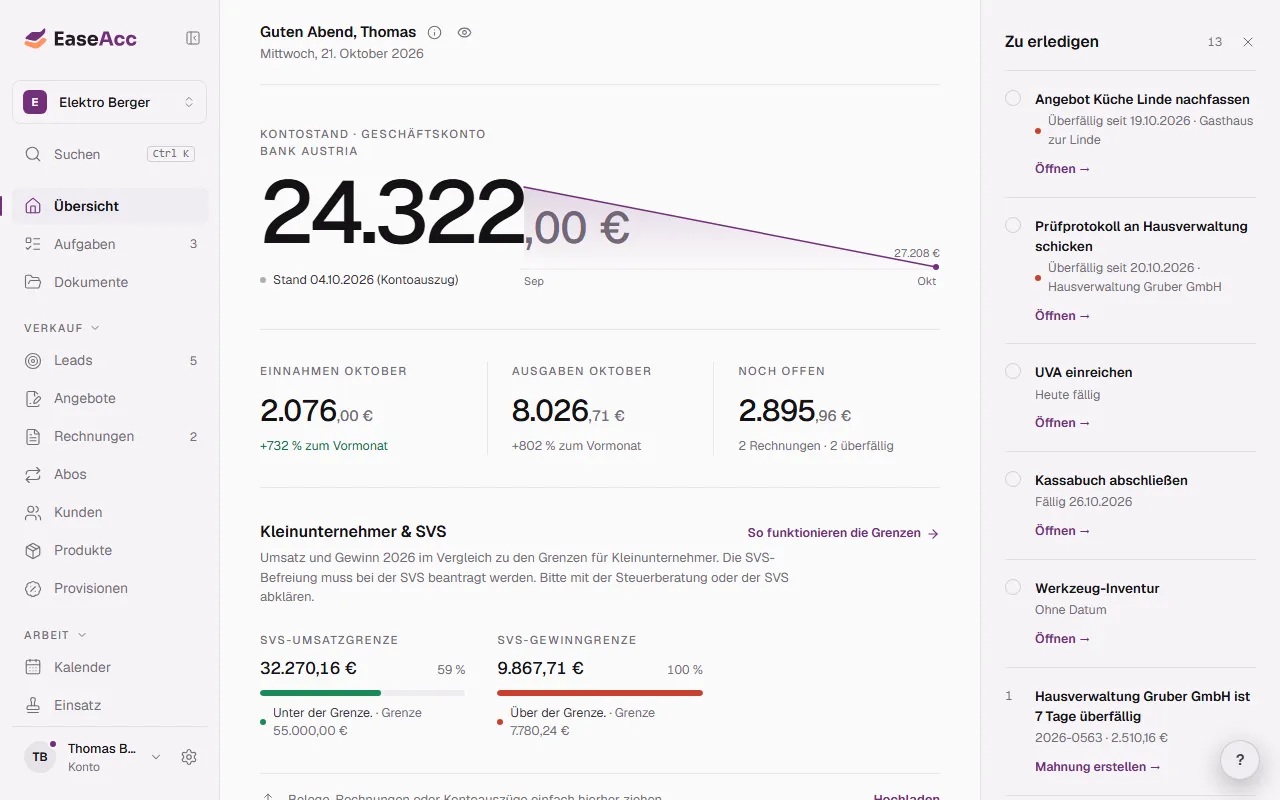Click Mahnung erstellen link
This screenshot has height=800, width=1280.
(x=1098, y=767)
